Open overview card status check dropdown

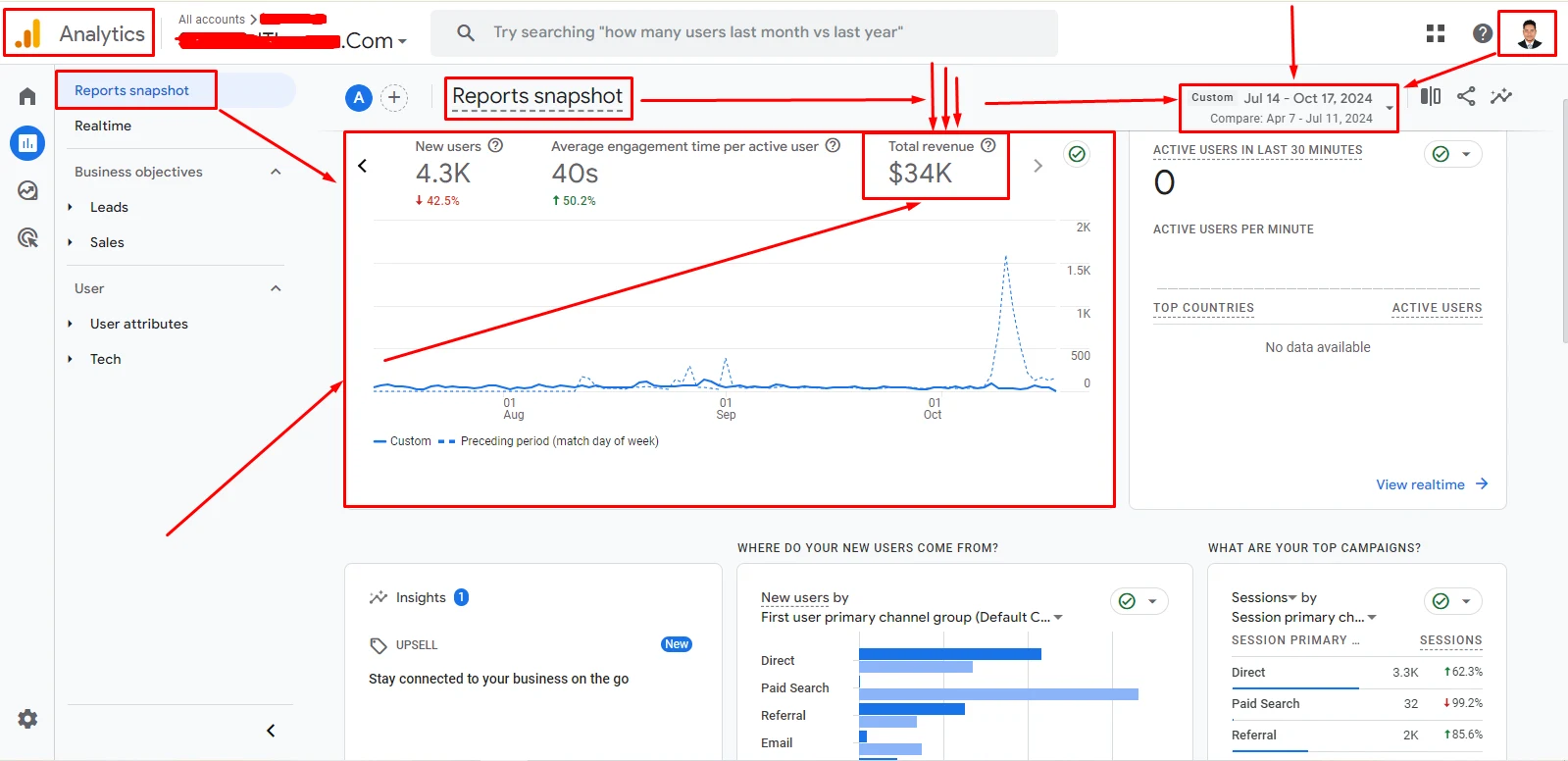click(x=1078, y=154)
